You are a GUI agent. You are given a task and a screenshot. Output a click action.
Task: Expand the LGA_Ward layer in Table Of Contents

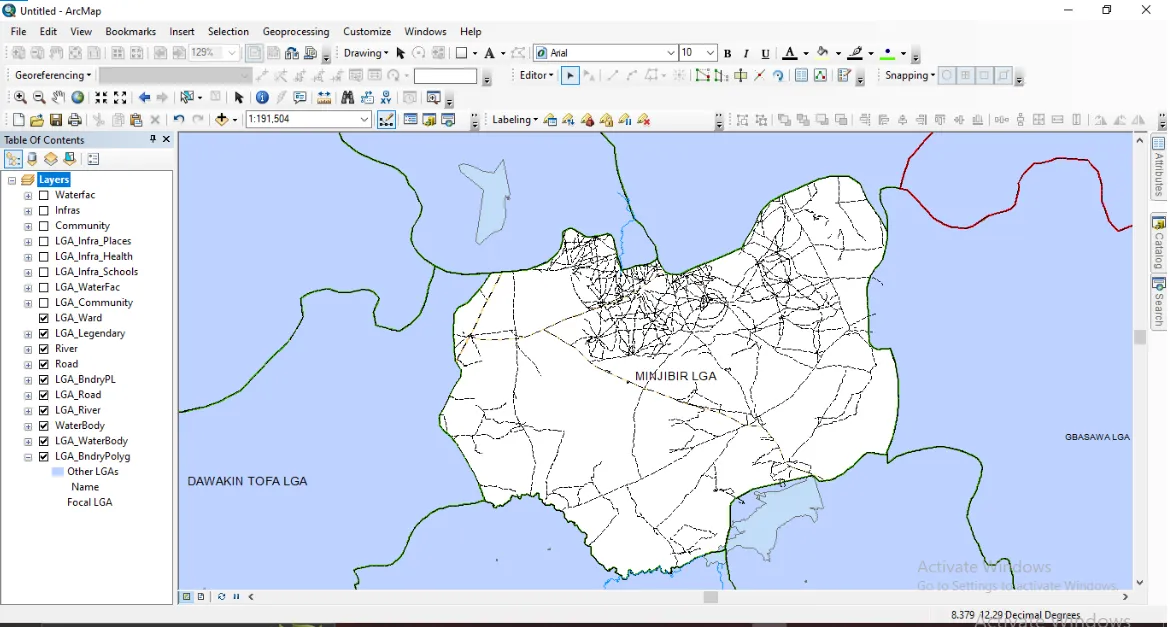[x=27, y=317]
